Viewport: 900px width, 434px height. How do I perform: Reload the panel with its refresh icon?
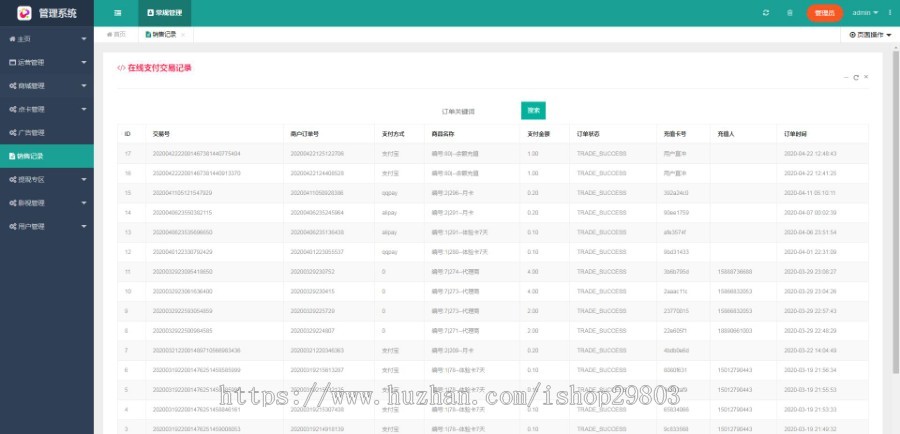click(x=856, y=77)
